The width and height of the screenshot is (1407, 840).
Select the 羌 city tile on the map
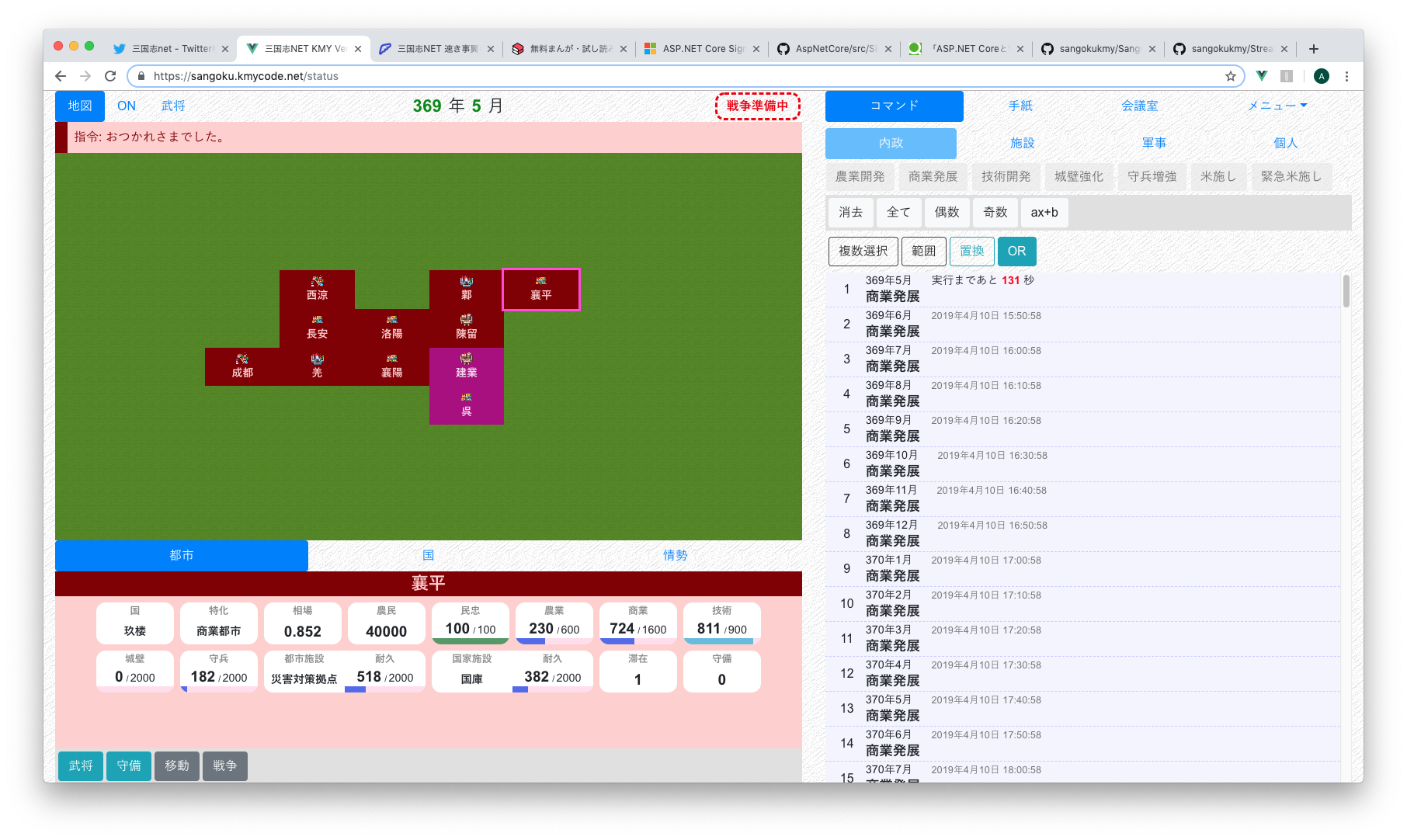point(317,366)
